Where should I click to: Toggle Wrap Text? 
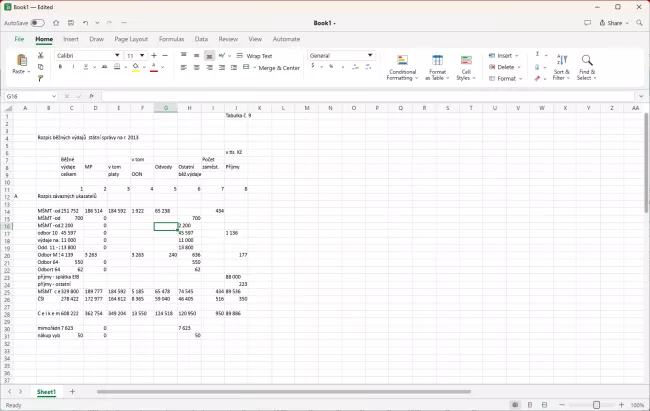[254, 56]
